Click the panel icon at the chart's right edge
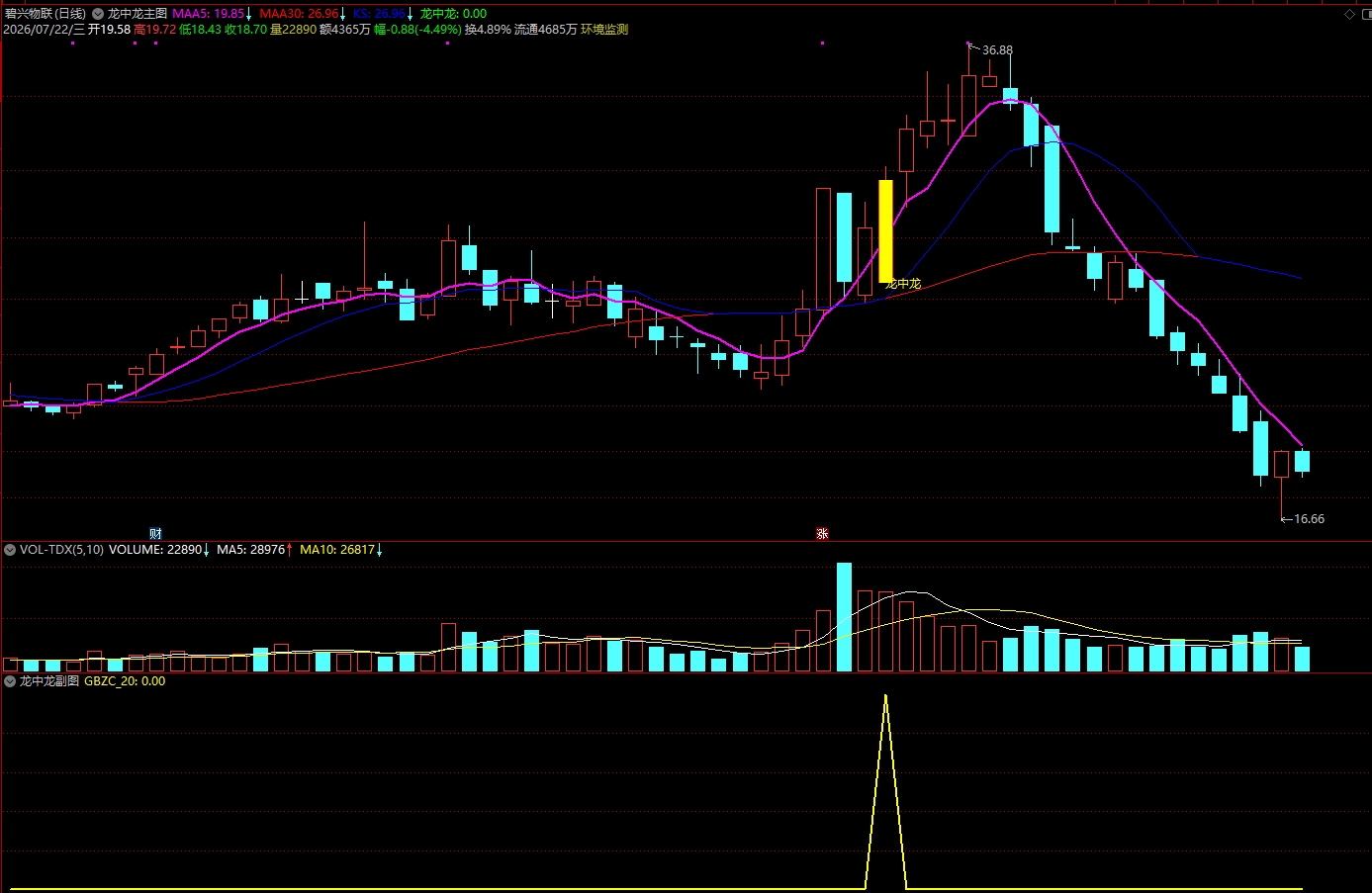 tap(1364, 14)
